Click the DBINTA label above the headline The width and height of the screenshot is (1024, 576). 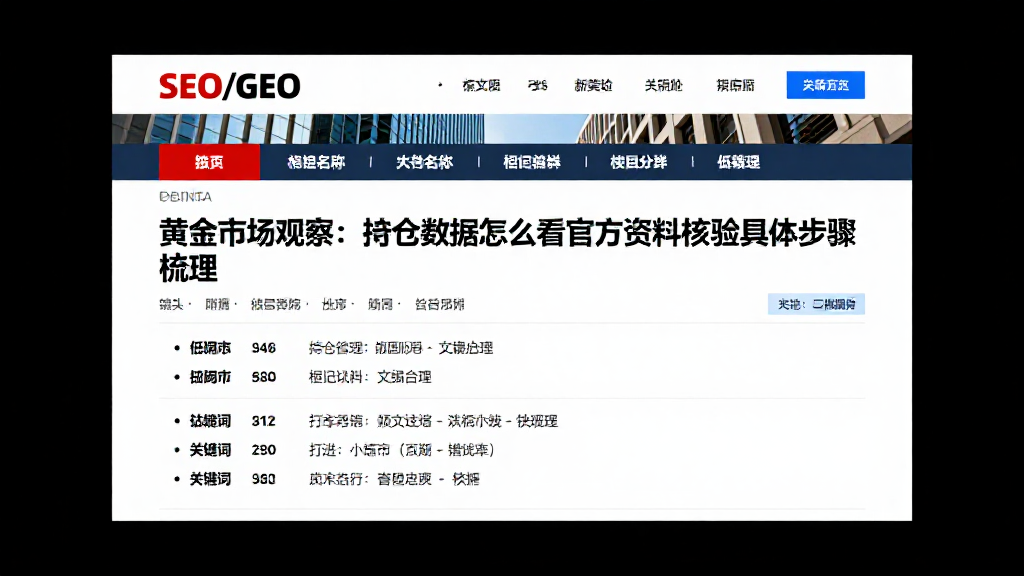185,197
